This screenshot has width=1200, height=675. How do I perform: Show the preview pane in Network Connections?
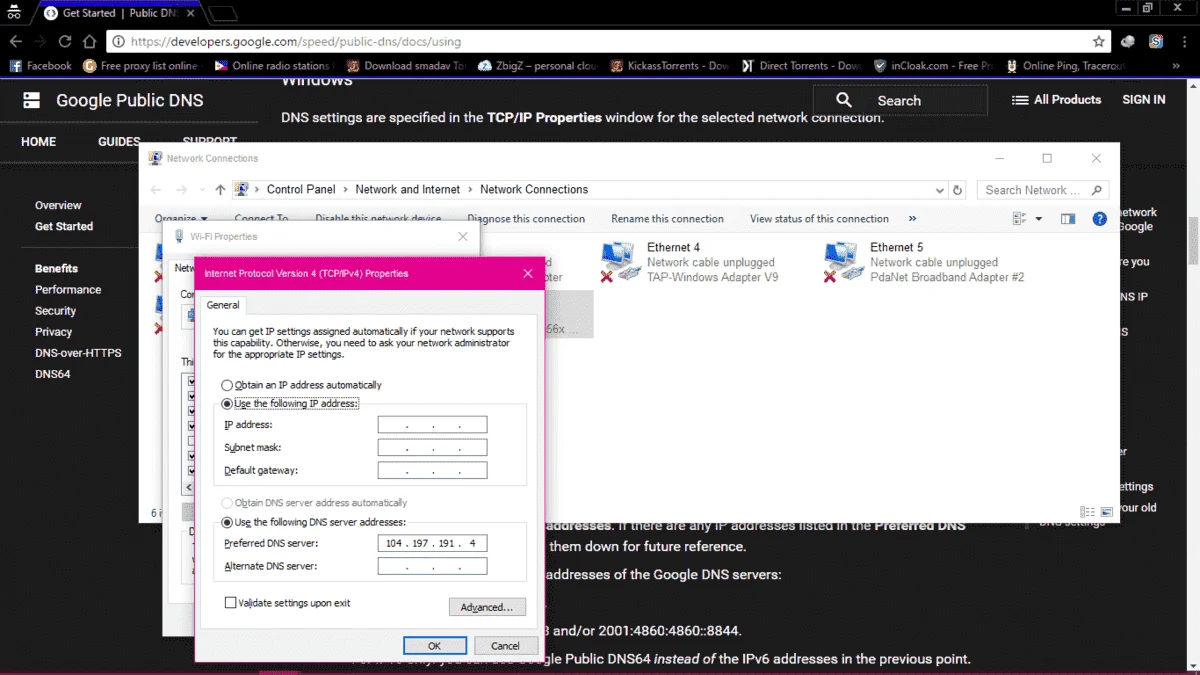click(x=1068, y=219)
